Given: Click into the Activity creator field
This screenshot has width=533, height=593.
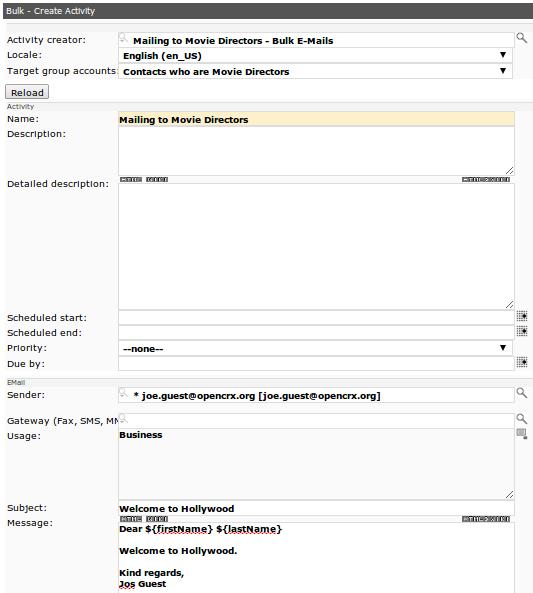Looking at the screenshot, I should coord(316,40).
